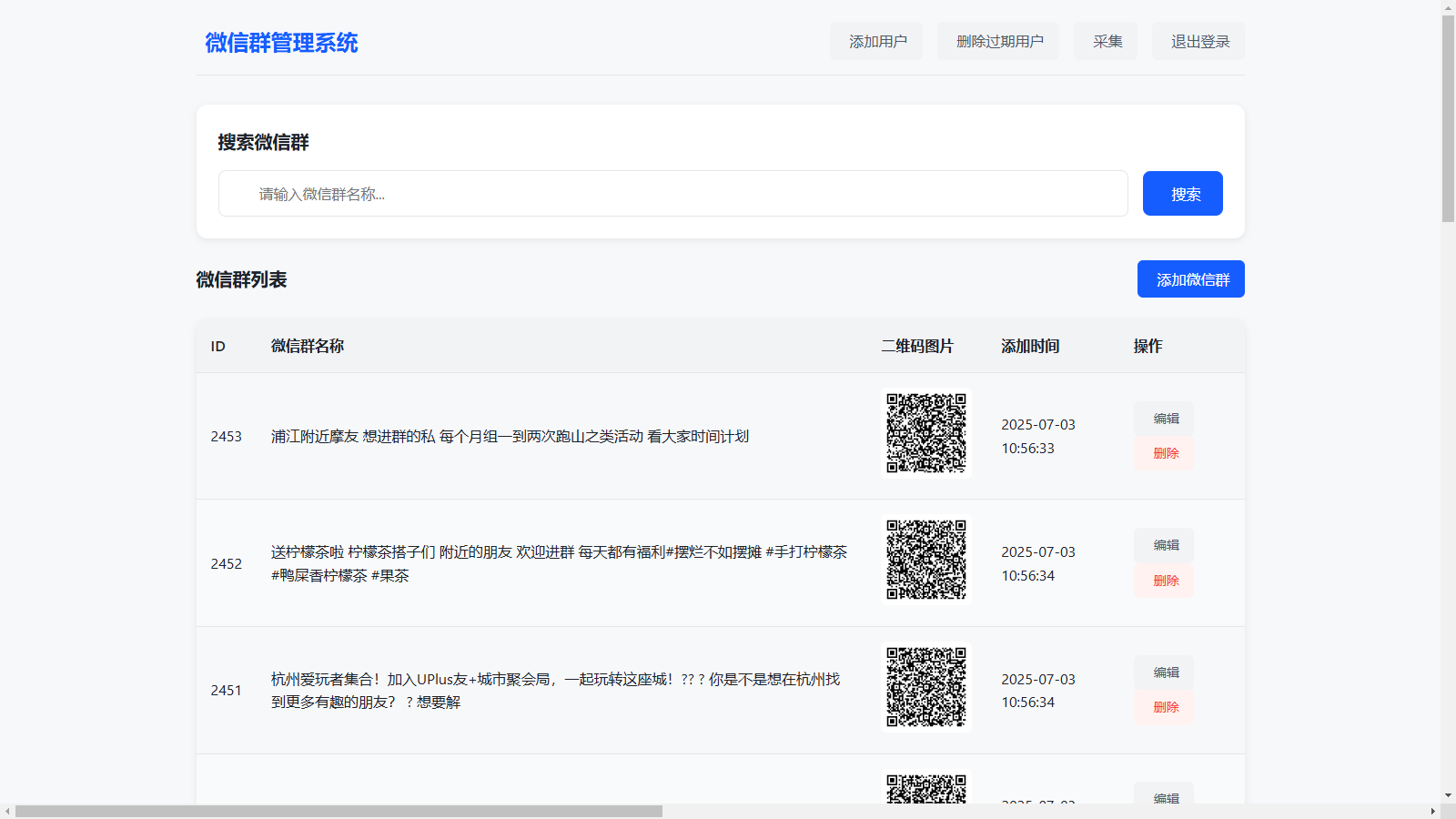Open QR code image for group 2451
Viewport: 1456px width, 819px height.
[x=926, y=687]
